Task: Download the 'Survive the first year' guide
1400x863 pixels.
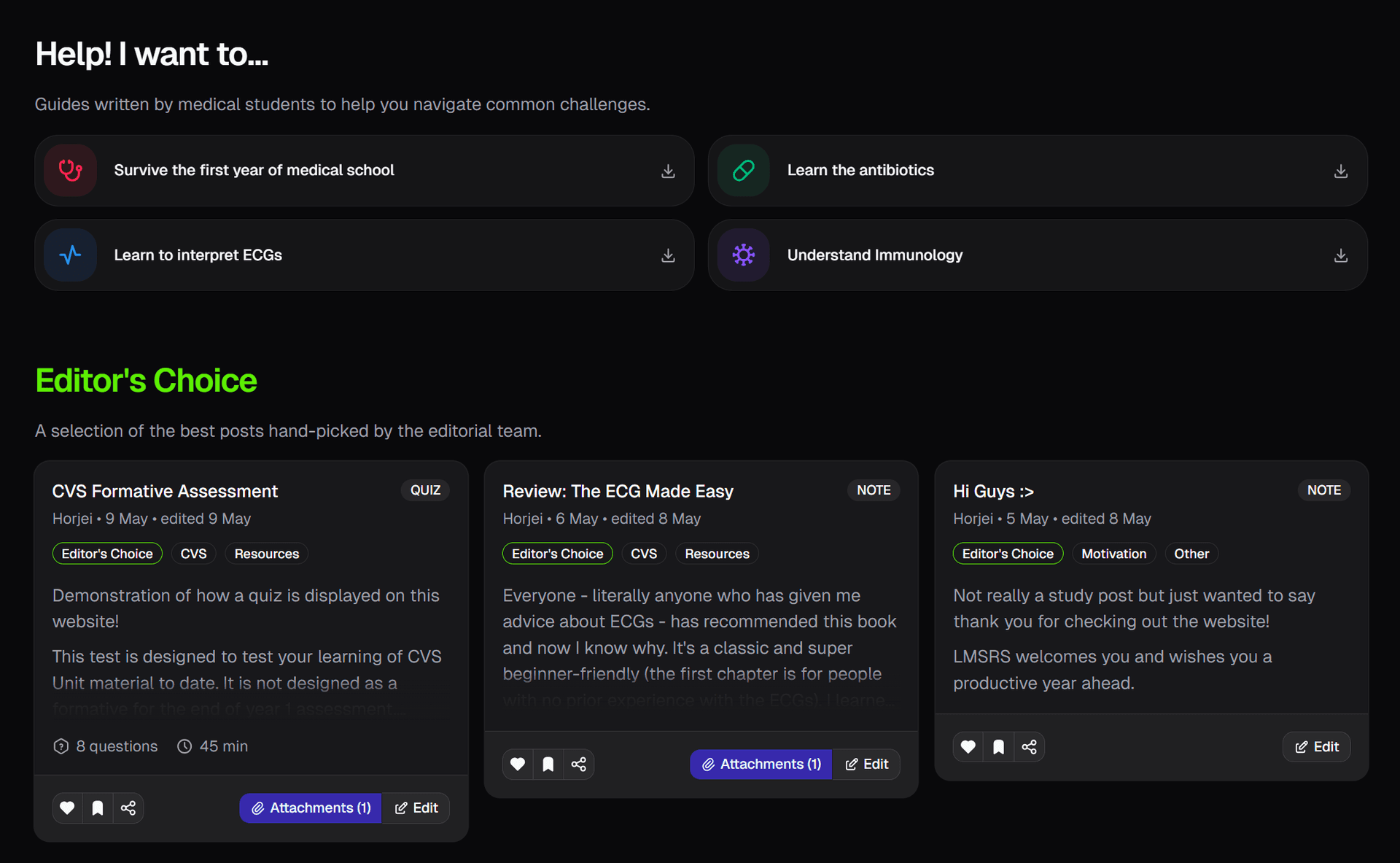Action: [668, 171]
